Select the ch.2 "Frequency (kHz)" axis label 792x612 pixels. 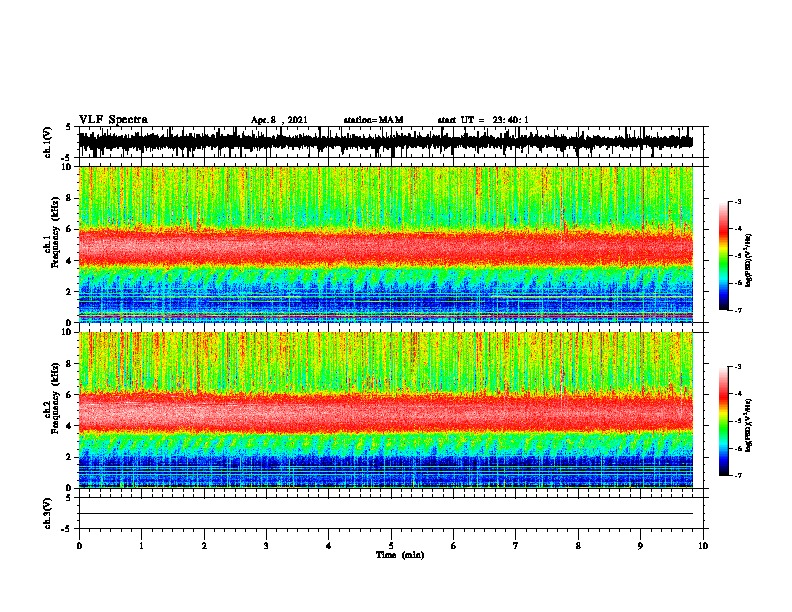pyautogui.click(x=55, y=398)
